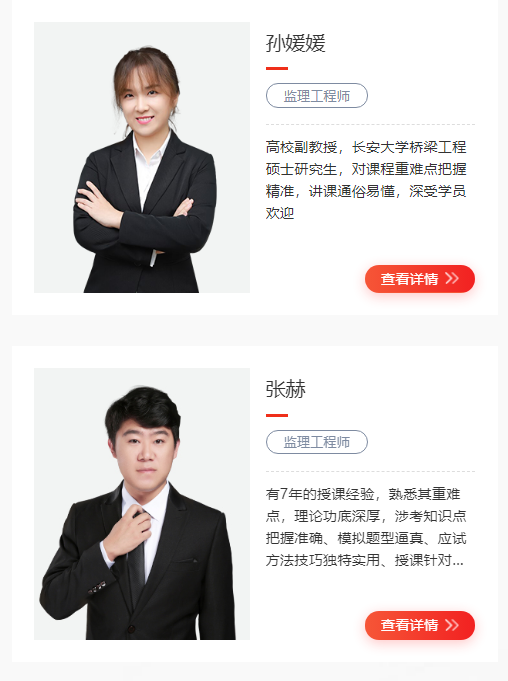Select the 监理工程师 tag under 张赫
Viewport: 508px width, 681px height.
click(317, 442)
